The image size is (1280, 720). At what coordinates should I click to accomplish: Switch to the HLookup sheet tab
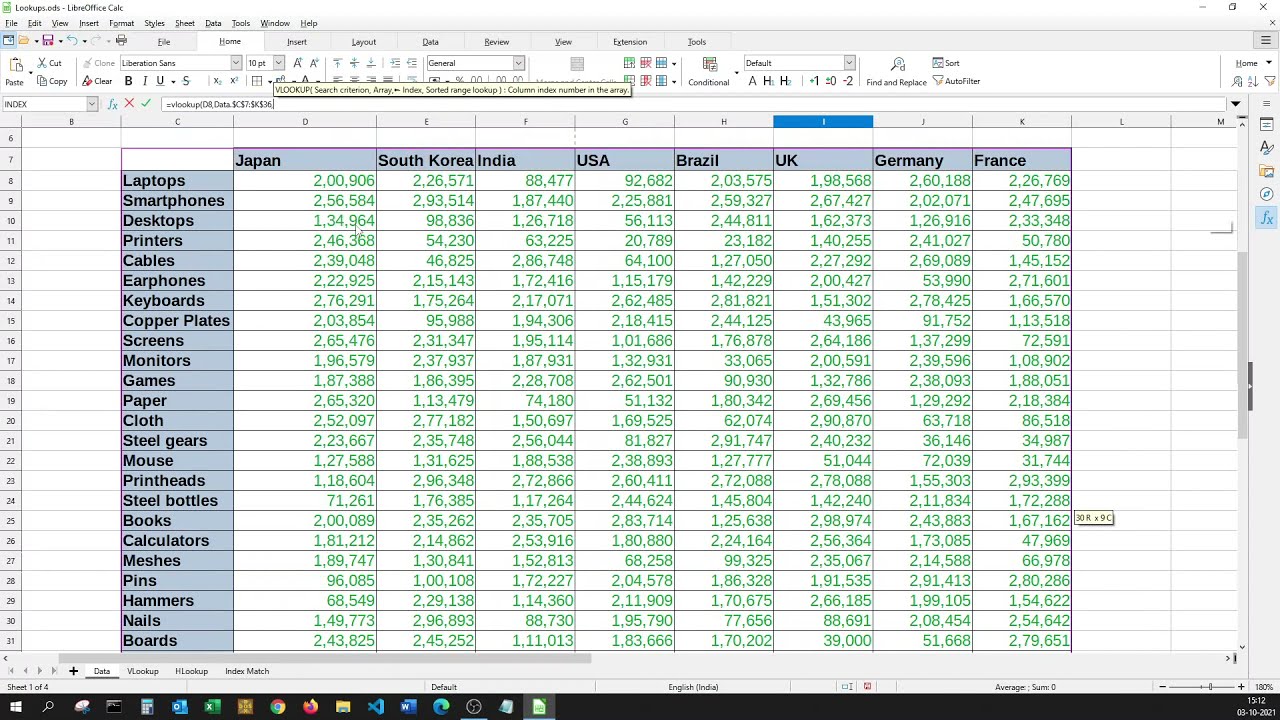tap(191, 671)
